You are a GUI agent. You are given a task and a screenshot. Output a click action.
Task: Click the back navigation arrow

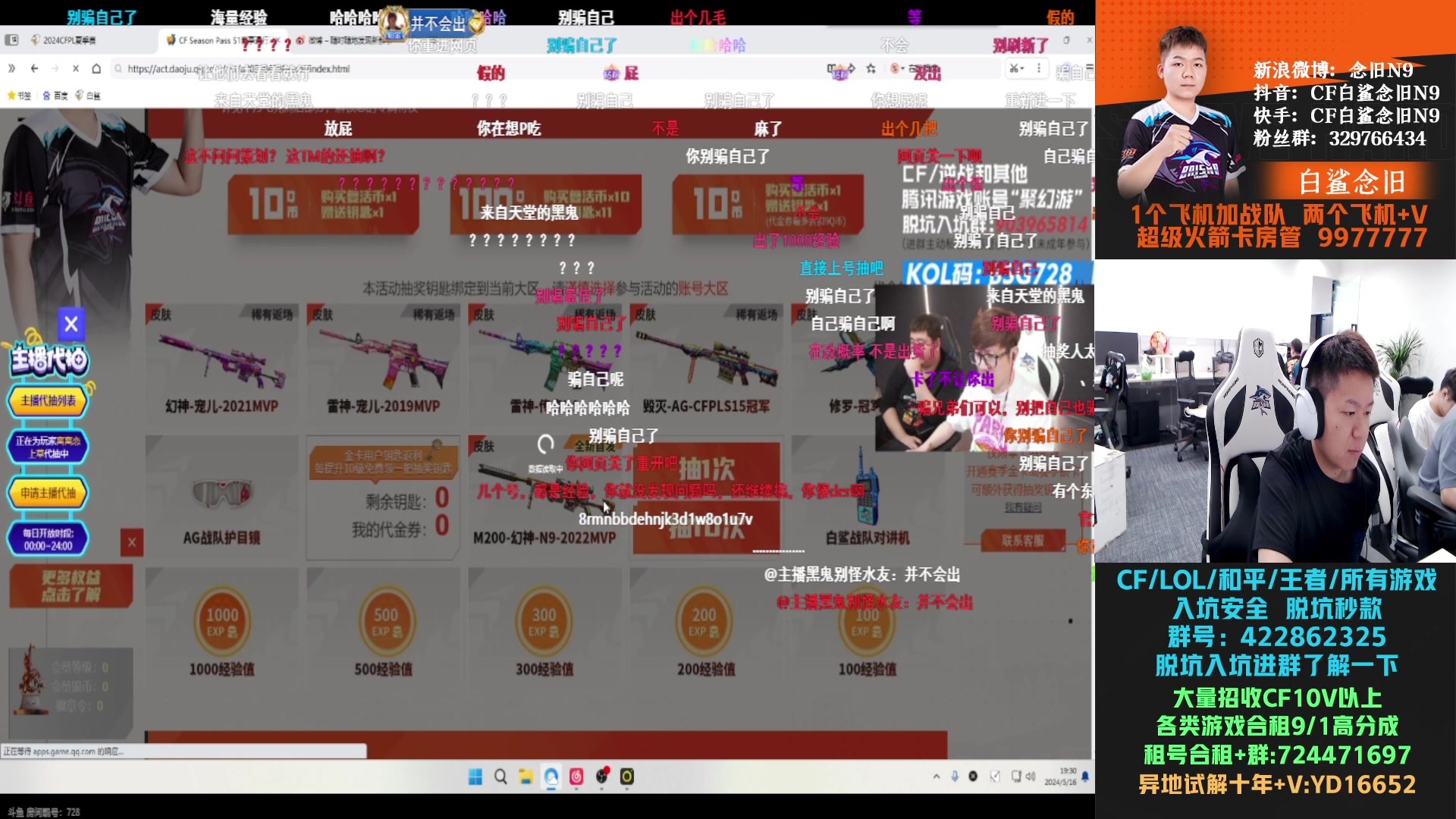34,68
